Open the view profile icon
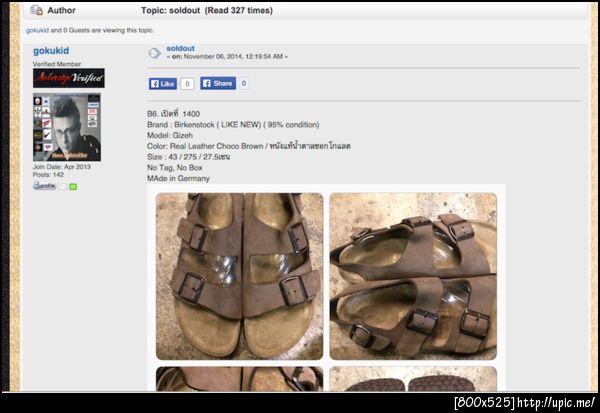Viewport: 600px width, 413px height. 44,186
